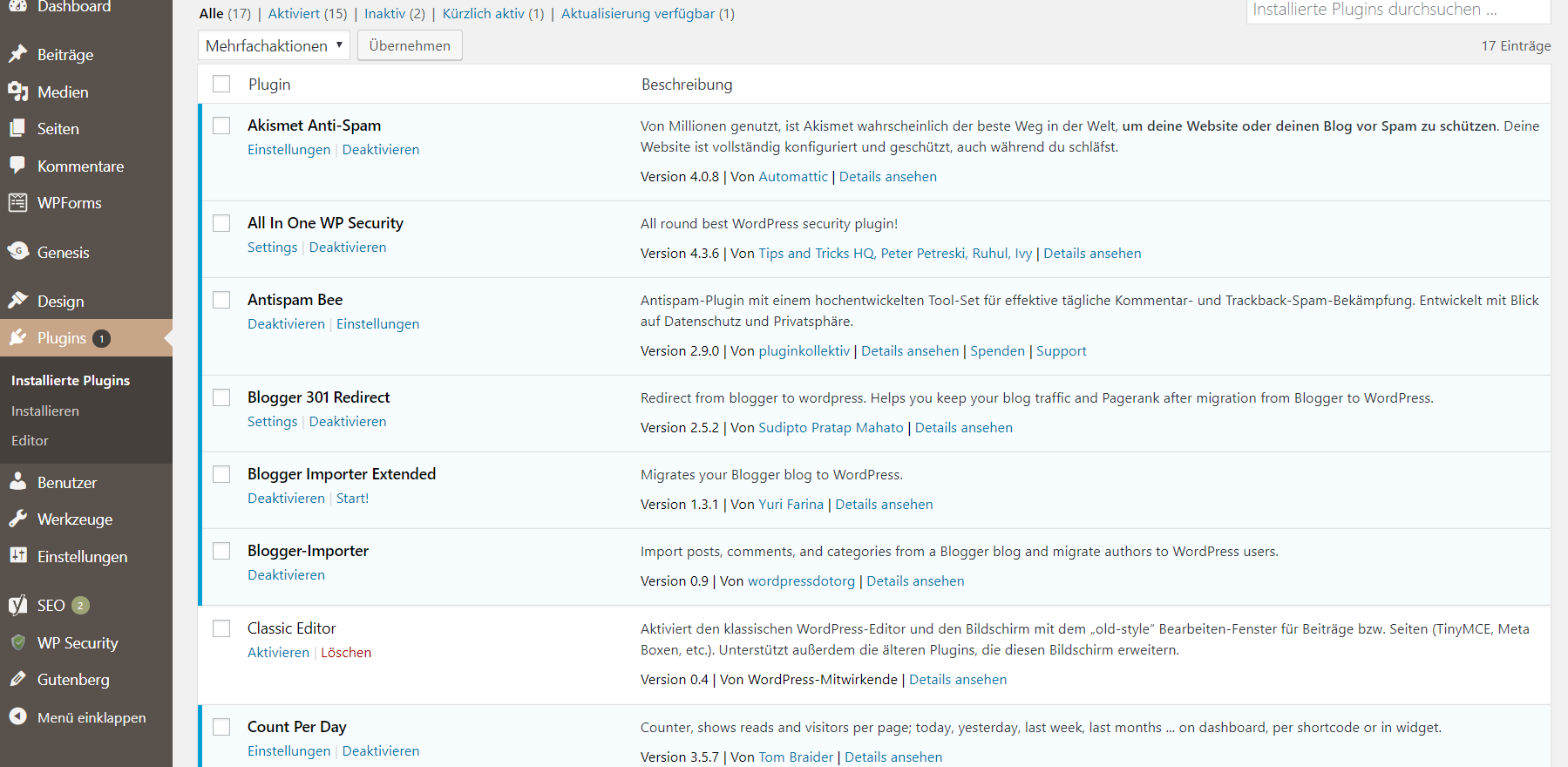Focus the Installierte Plugins durchsuchen search field
The height and width of the screenshot is (767, 1568).
(x=1398, y=10)
